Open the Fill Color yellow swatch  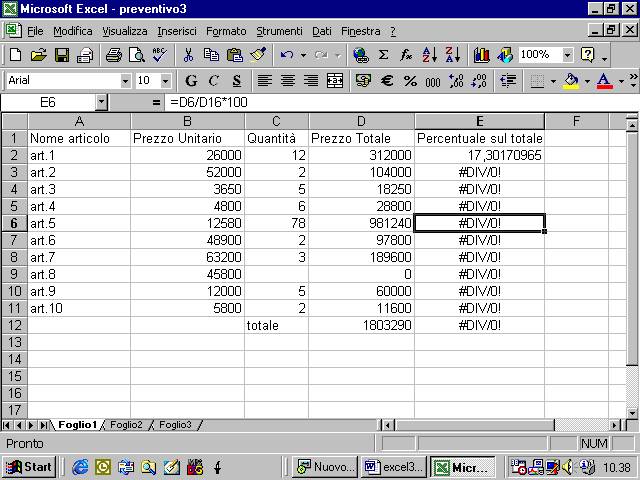(571, 80)
